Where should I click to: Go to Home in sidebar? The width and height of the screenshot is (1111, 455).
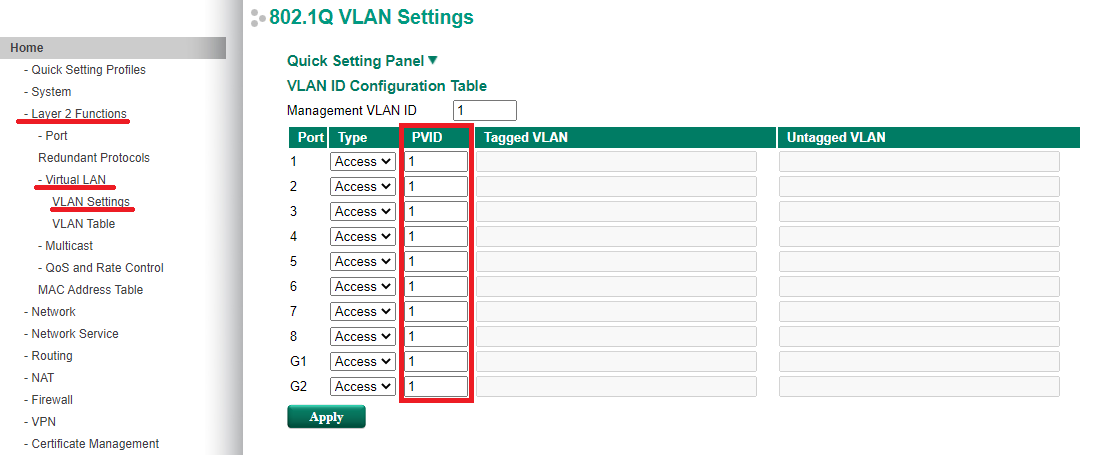27,48
